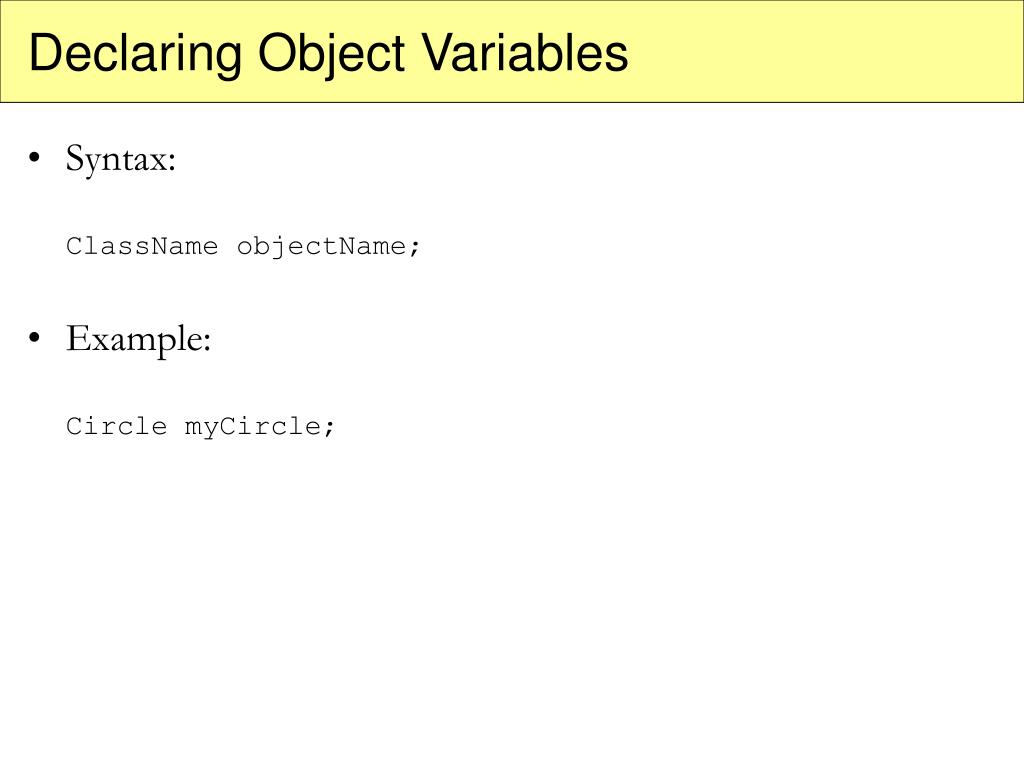Click the Circle class name in the code
1024x768 pixels.
pos(117,426)
